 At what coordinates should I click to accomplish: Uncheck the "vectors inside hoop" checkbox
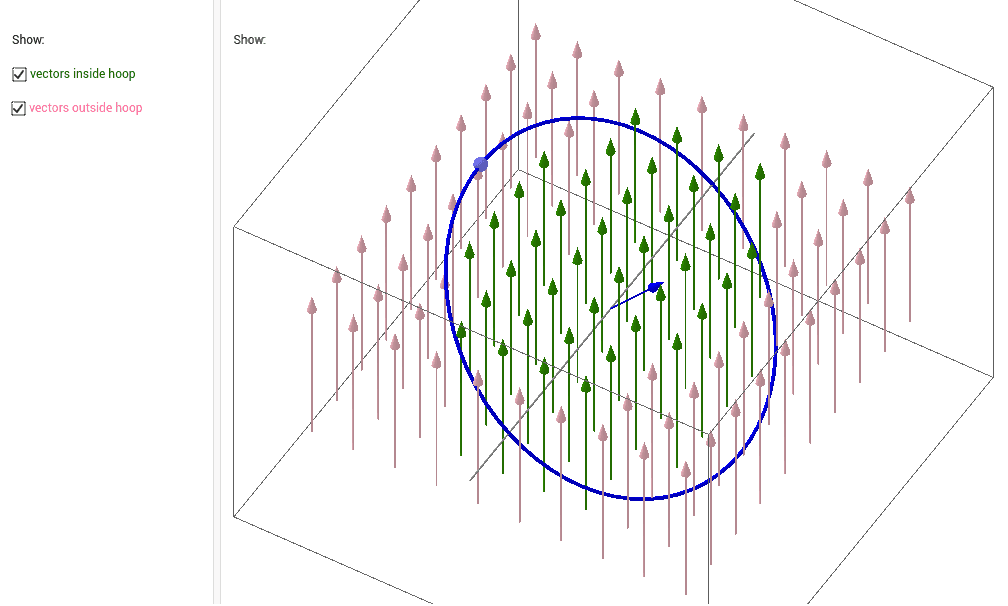[x=19, y=75]
